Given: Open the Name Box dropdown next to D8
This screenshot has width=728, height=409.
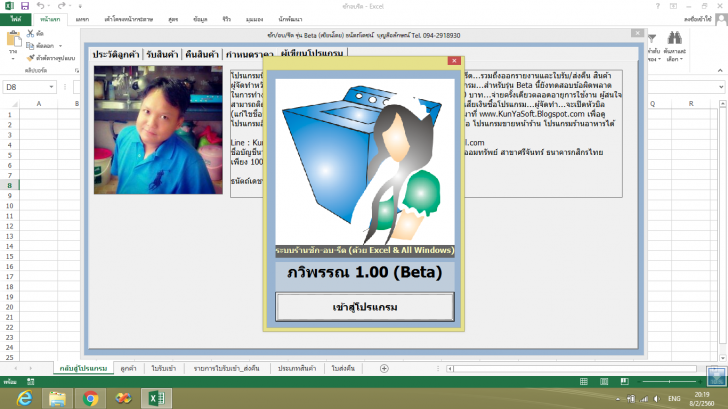Looking at the screenshot, I should (51, 87).
